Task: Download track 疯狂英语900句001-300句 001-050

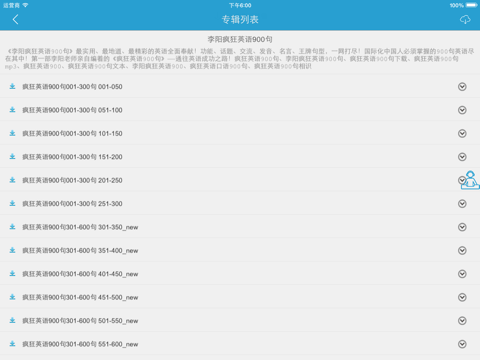Action: tap(12, 87)
